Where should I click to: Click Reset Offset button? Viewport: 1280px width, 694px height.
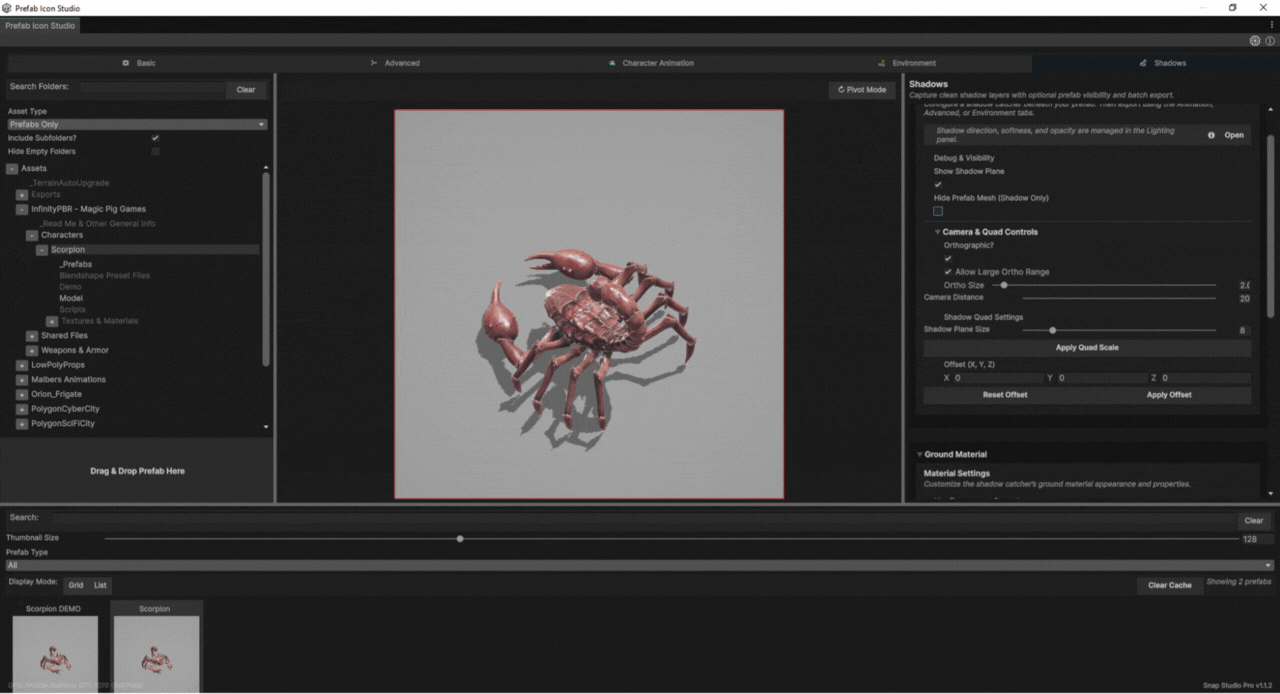point(1005,395)
